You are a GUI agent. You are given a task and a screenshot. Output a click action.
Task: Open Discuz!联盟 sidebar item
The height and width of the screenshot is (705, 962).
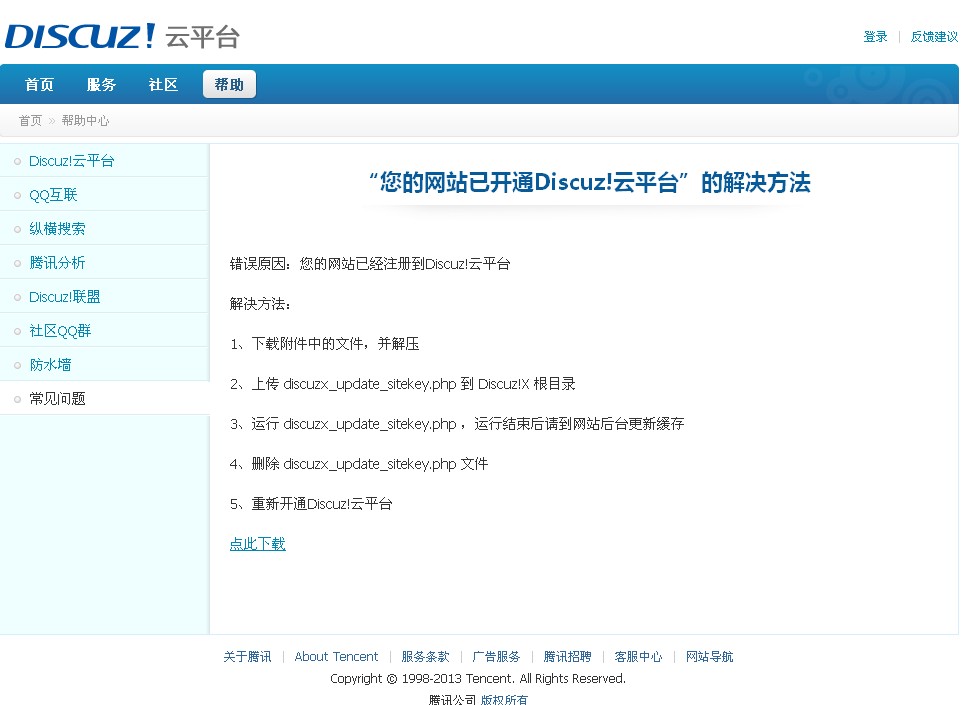click(x=65, y=297)
